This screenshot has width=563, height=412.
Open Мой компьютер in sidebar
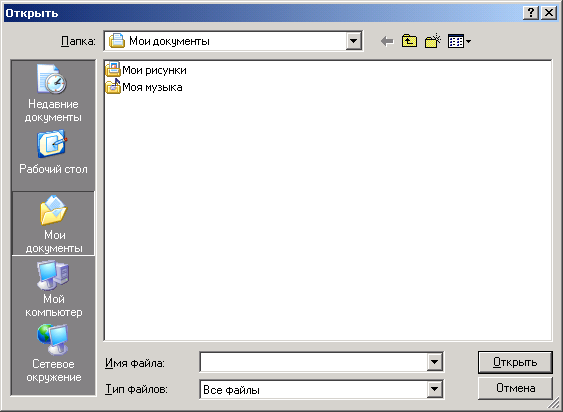(x=53, y=289)
